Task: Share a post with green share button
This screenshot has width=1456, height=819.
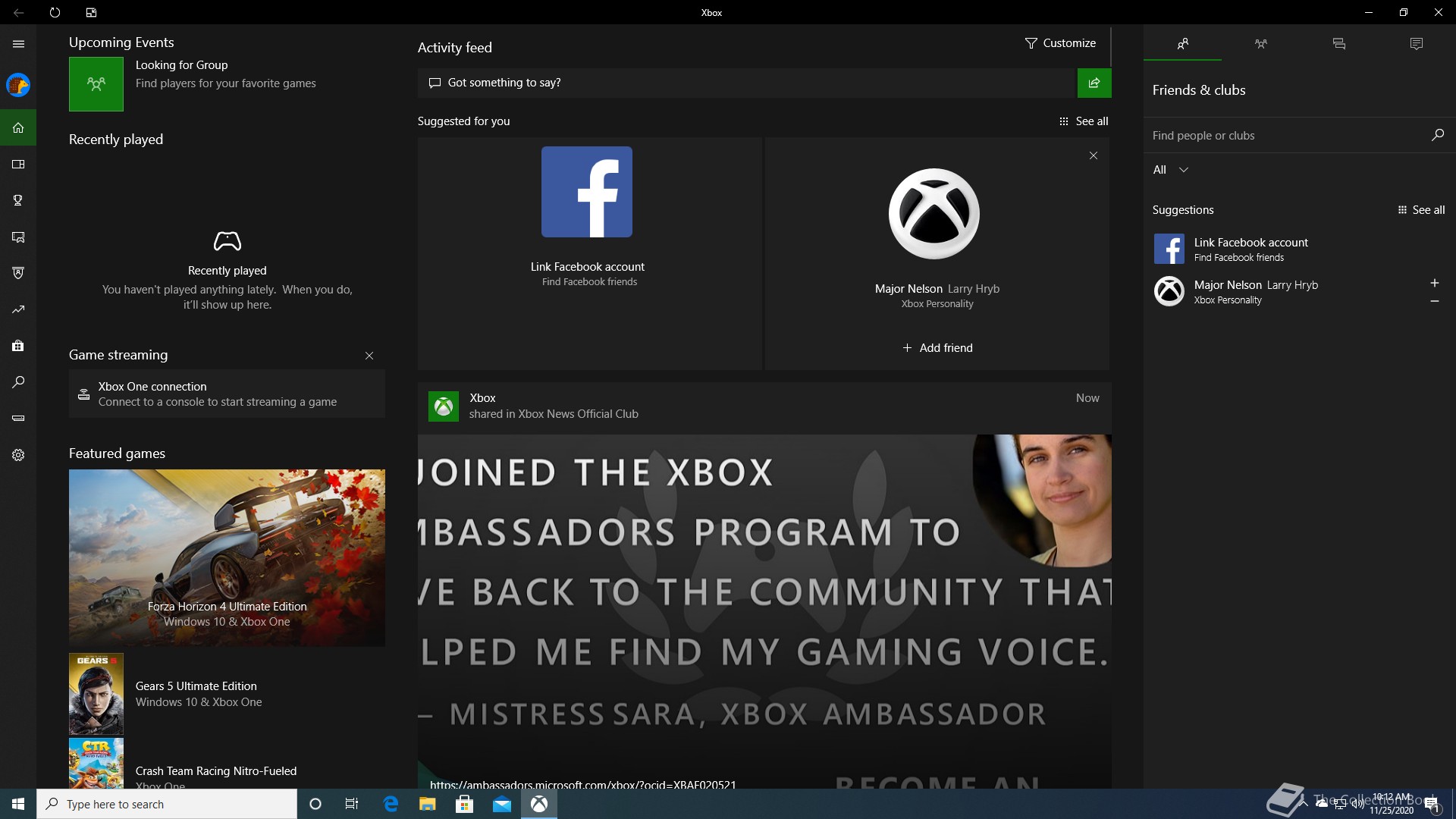Action: [x=1094, y=83]
